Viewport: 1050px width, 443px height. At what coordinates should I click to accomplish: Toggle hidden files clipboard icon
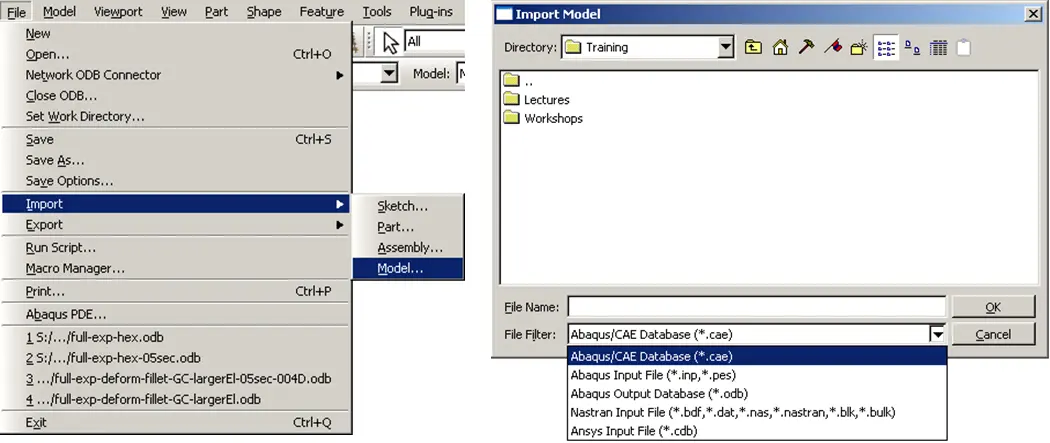tap(964, 48)
